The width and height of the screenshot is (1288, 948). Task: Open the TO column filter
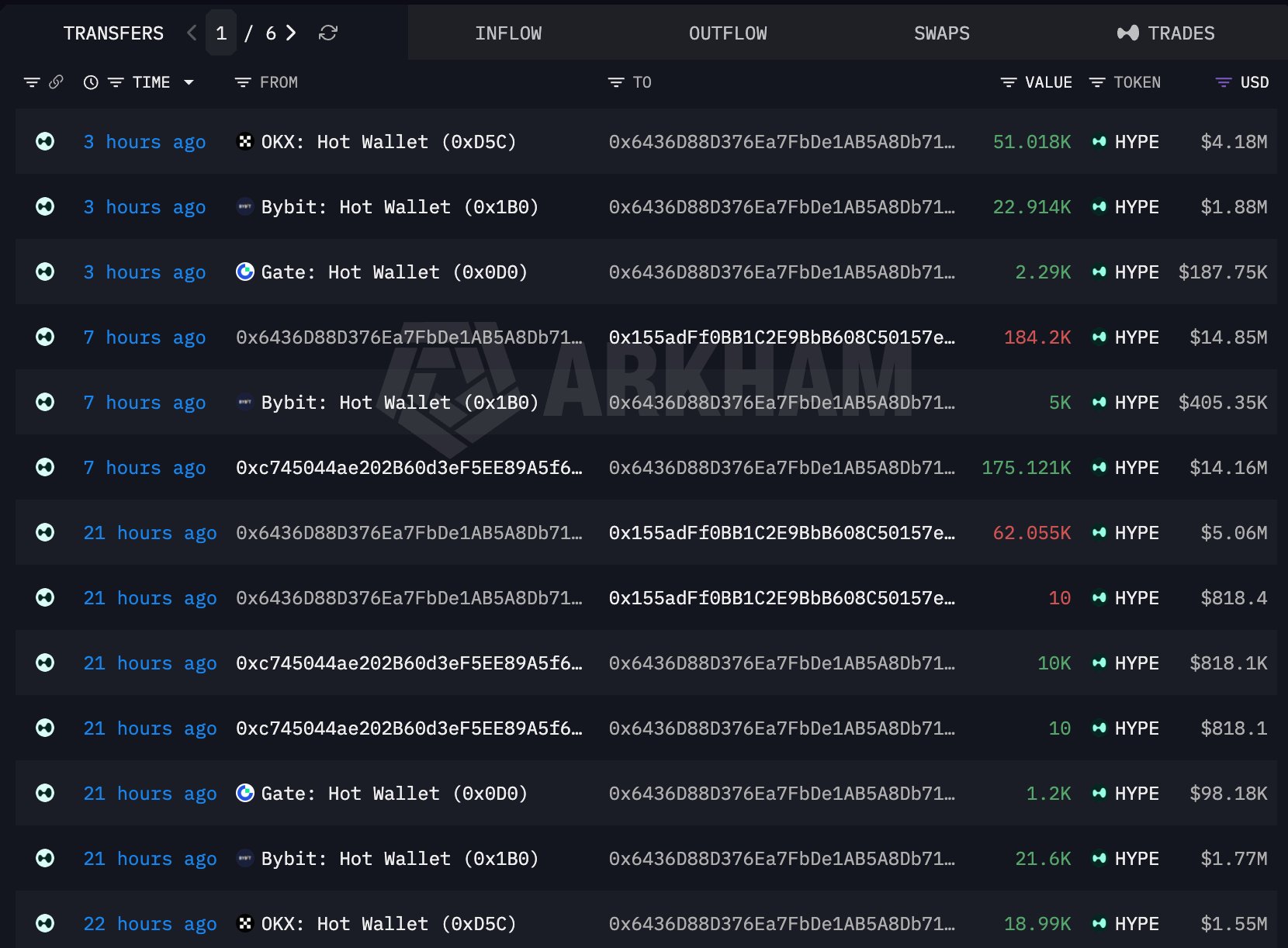tap(616, 82)
